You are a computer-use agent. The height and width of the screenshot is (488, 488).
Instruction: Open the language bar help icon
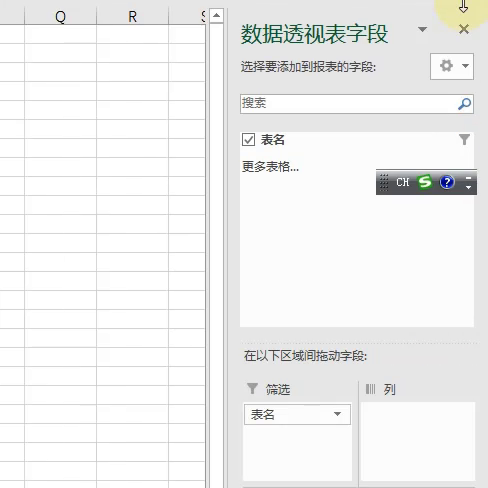click(x=447, y=182)
